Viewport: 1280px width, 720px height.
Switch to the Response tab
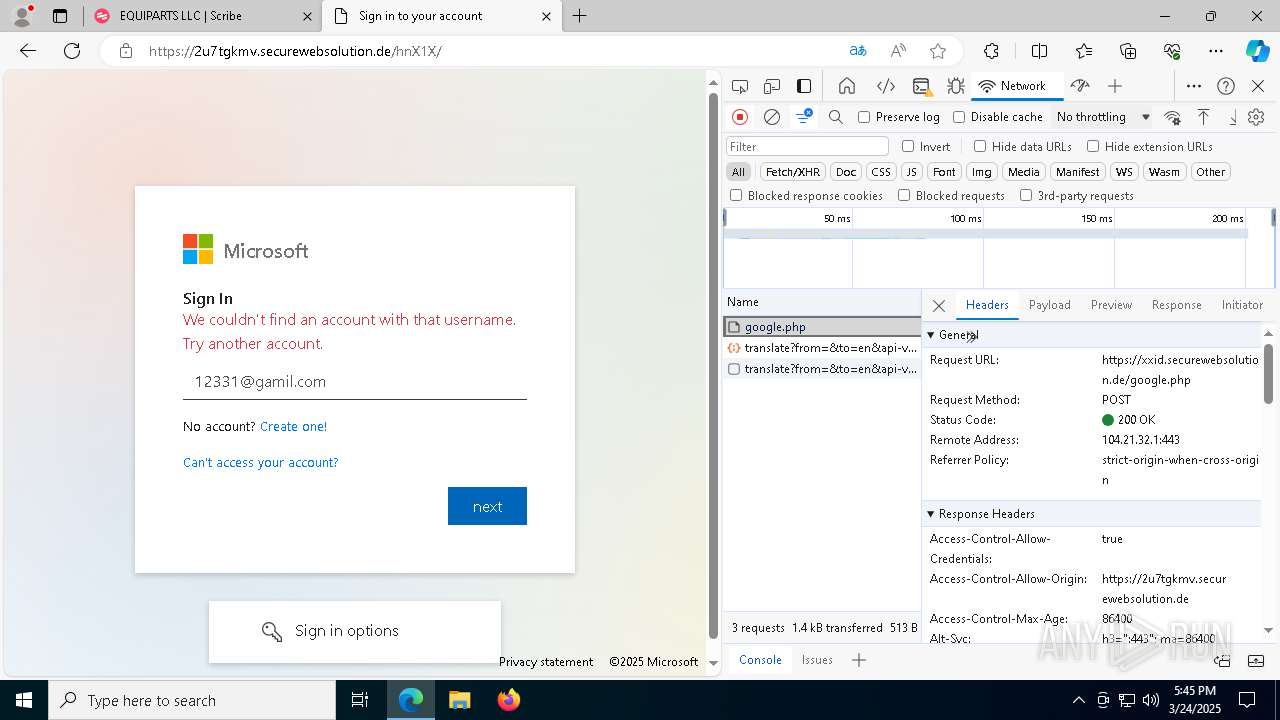coord(1176,305)
